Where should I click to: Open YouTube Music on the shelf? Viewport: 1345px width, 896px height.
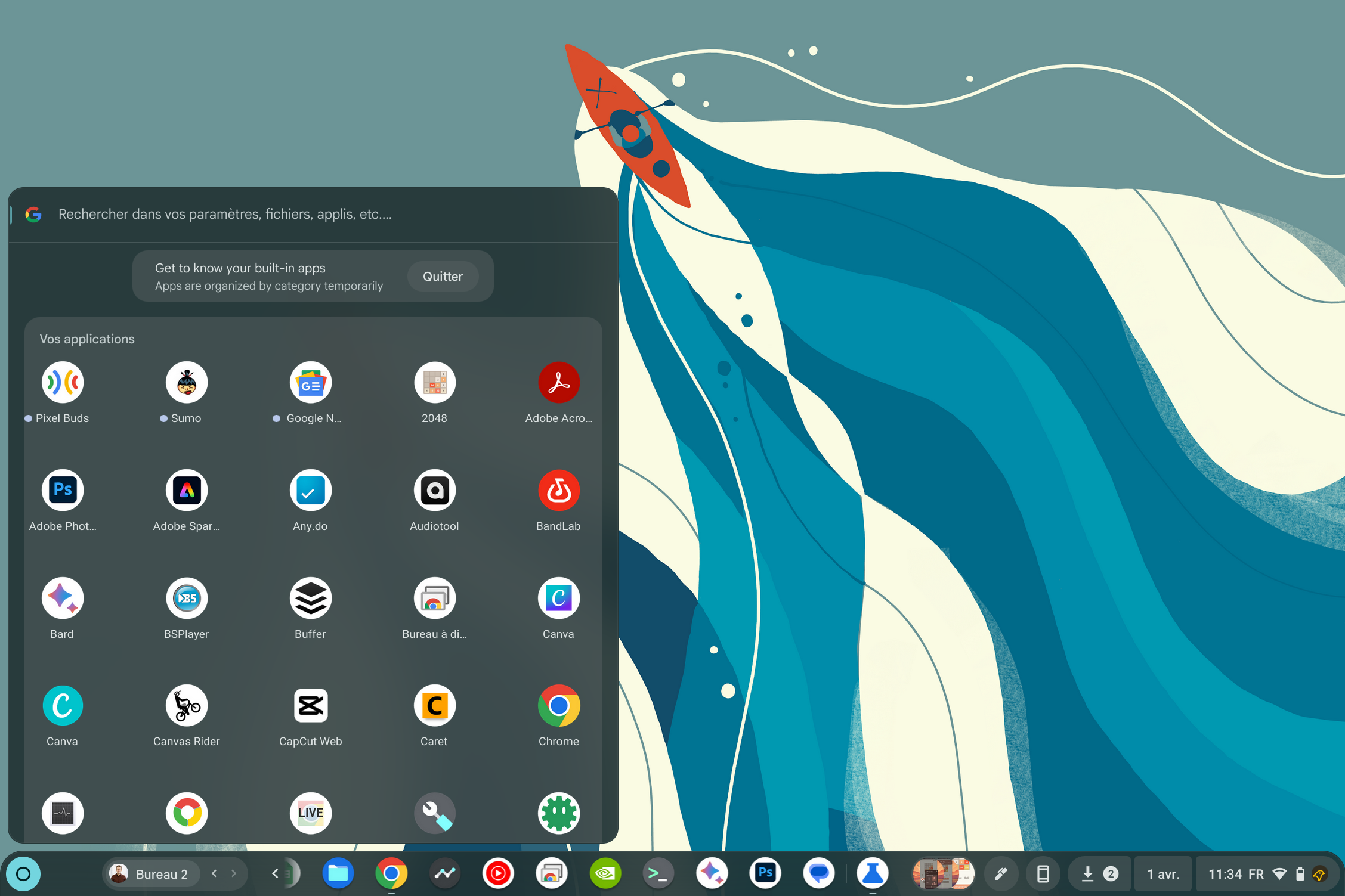click(x=498, y=873)
